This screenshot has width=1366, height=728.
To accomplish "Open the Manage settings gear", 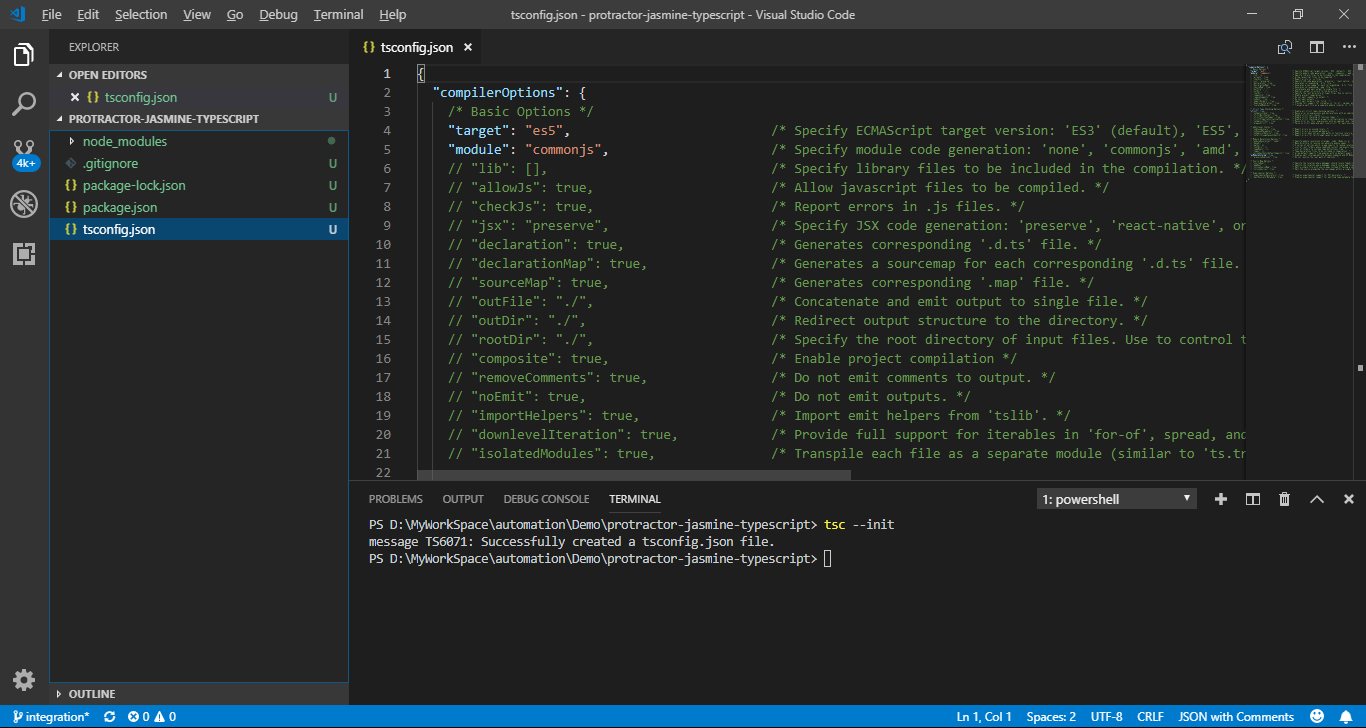I will [x=24, y=679].
